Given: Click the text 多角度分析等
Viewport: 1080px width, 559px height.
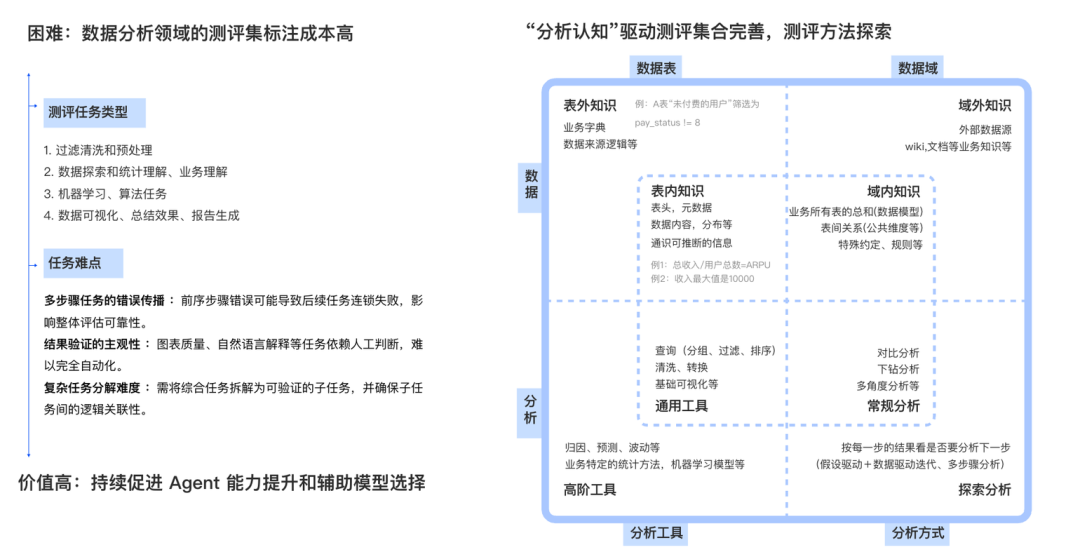Looking at the screenshot, I should click(888, 386).
